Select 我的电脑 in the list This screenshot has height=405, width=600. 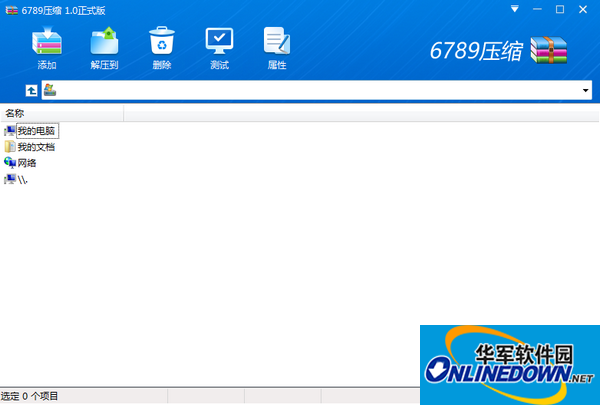pyautogui.click(x=37, y=131)
